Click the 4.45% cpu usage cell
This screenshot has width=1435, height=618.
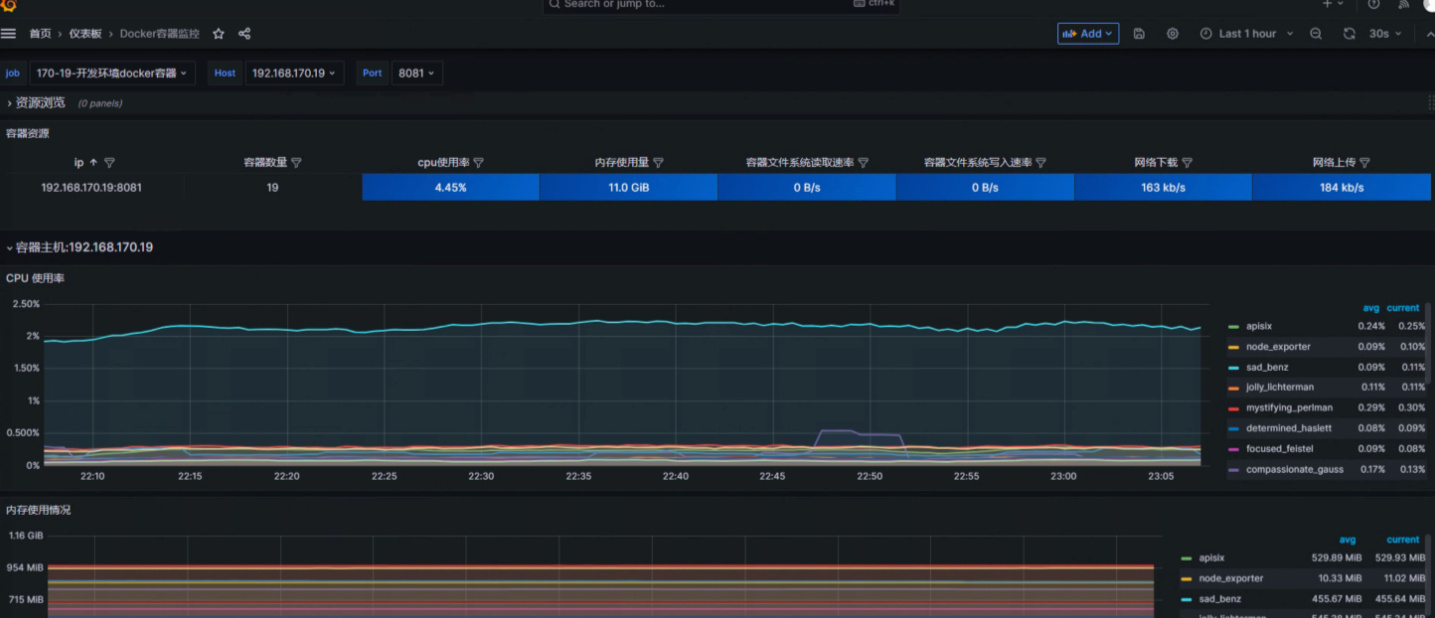[451, 187]
